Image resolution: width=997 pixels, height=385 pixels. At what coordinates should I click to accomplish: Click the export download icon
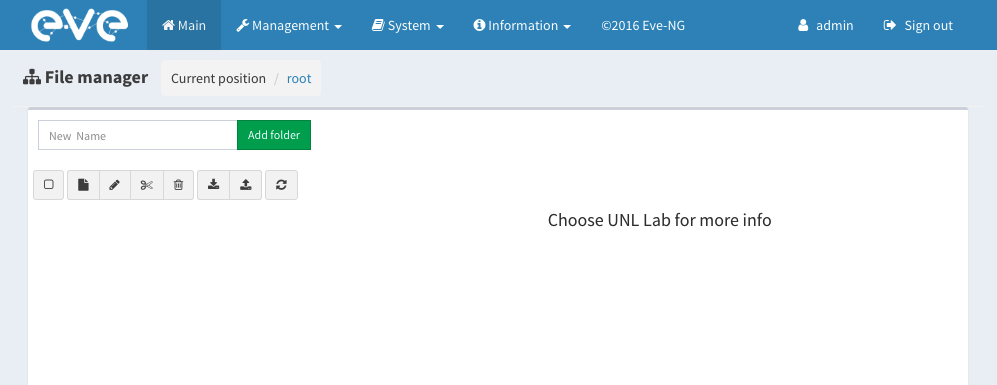click(214, 185)
